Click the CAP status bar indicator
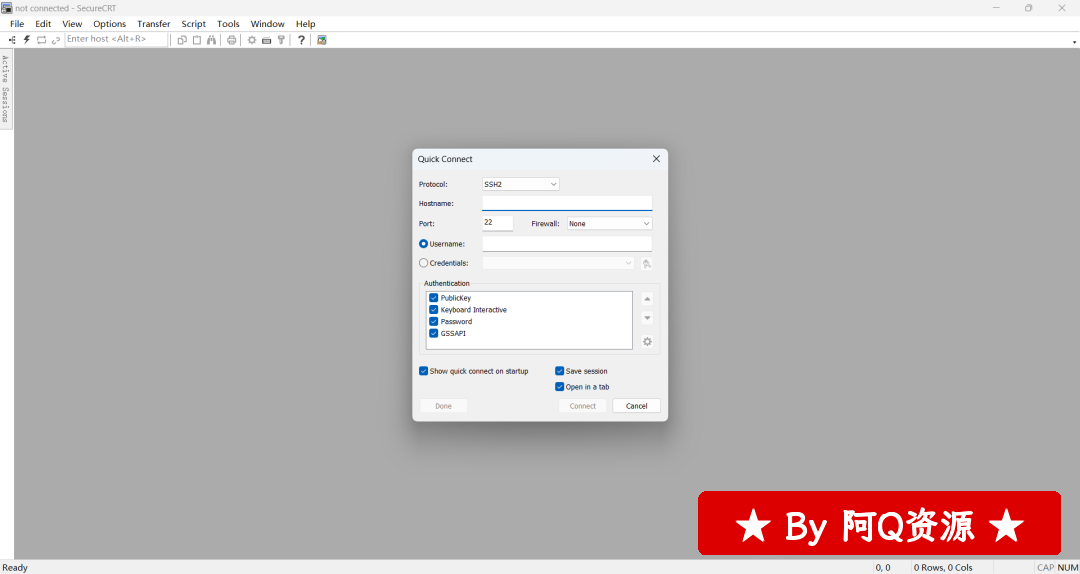Viewport: 1080px width, 574px height. click(1046, 568)
